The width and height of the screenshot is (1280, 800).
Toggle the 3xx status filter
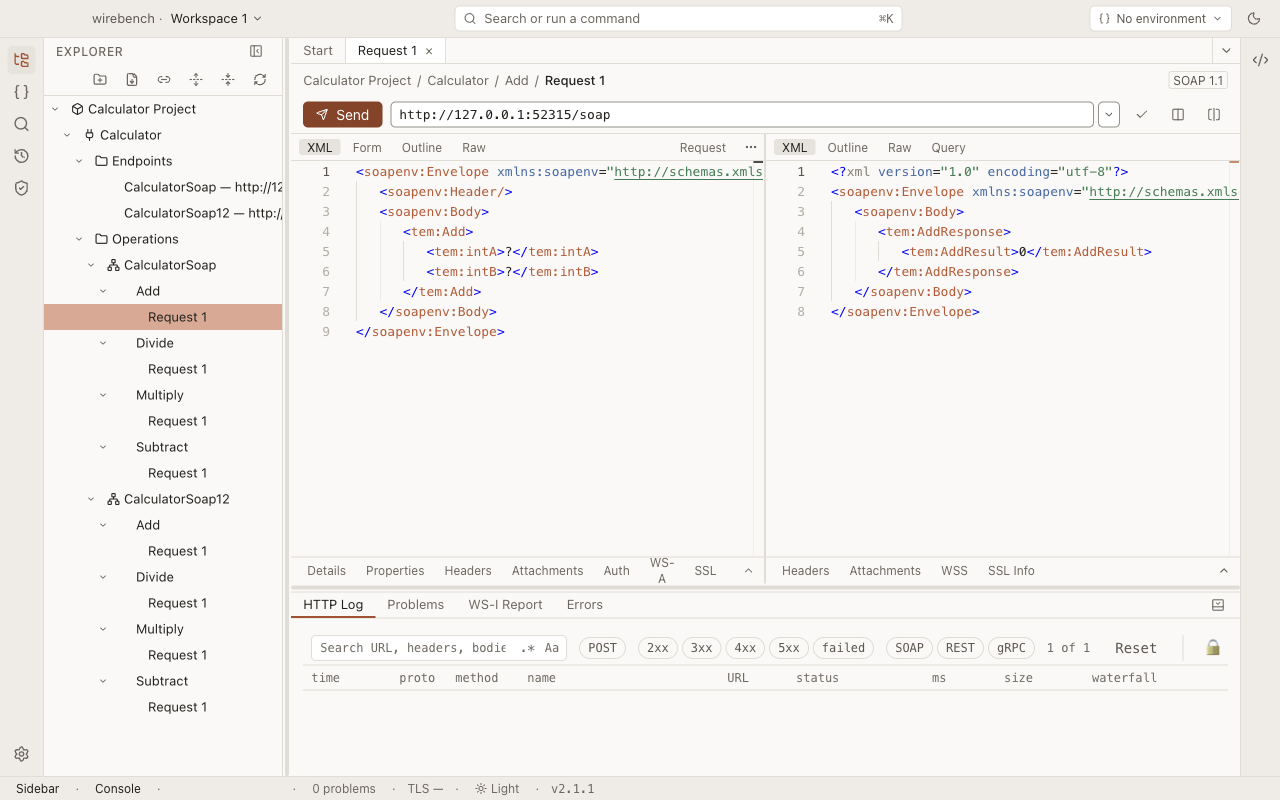(701, 648)
